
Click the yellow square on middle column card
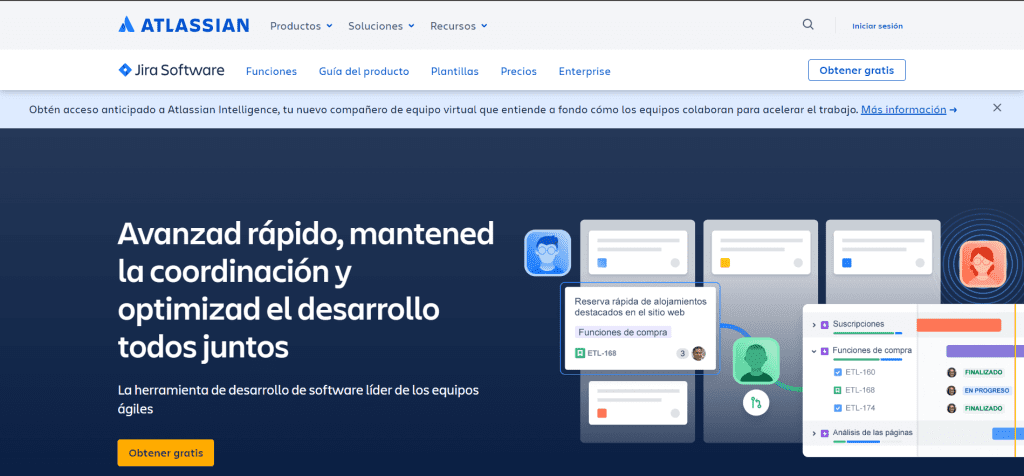[x=724, y=263]
